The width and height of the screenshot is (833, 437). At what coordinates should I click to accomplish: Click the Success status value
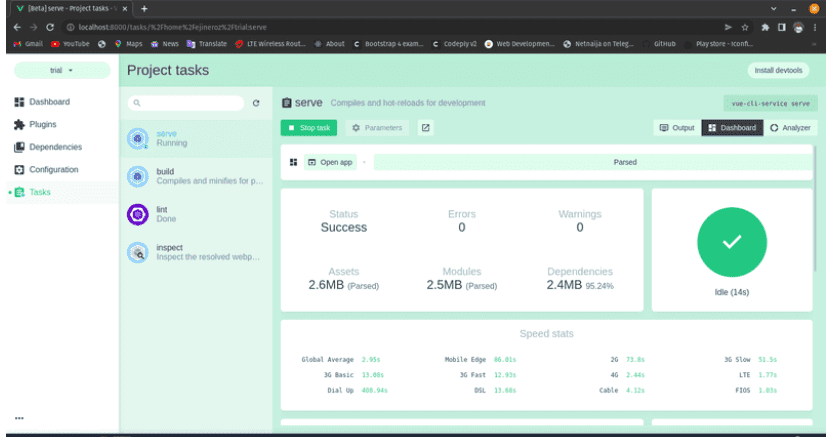coord(344,227)
